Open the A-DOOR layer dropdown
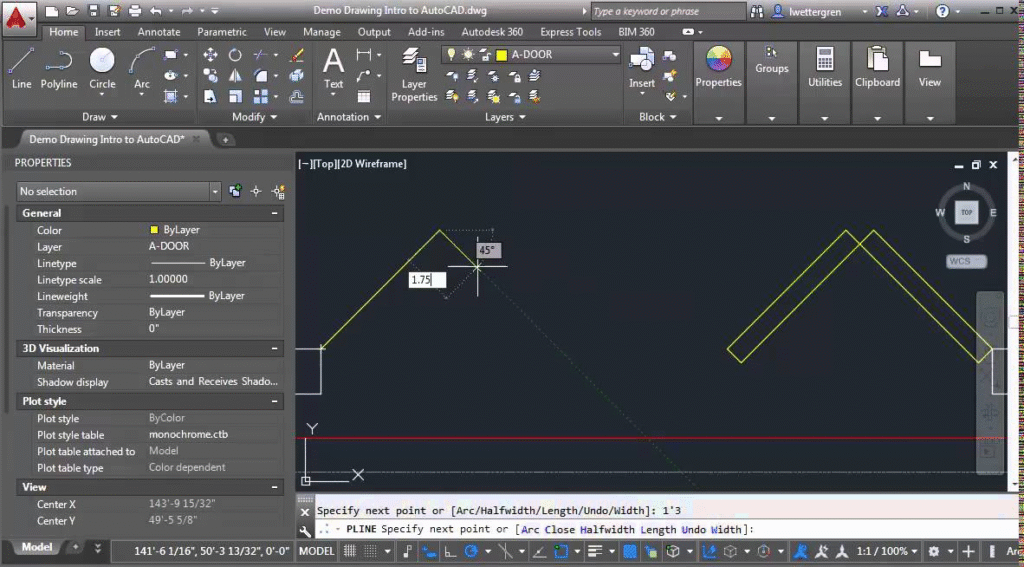This screenshot has height=567, width=1024. [614, 55]
